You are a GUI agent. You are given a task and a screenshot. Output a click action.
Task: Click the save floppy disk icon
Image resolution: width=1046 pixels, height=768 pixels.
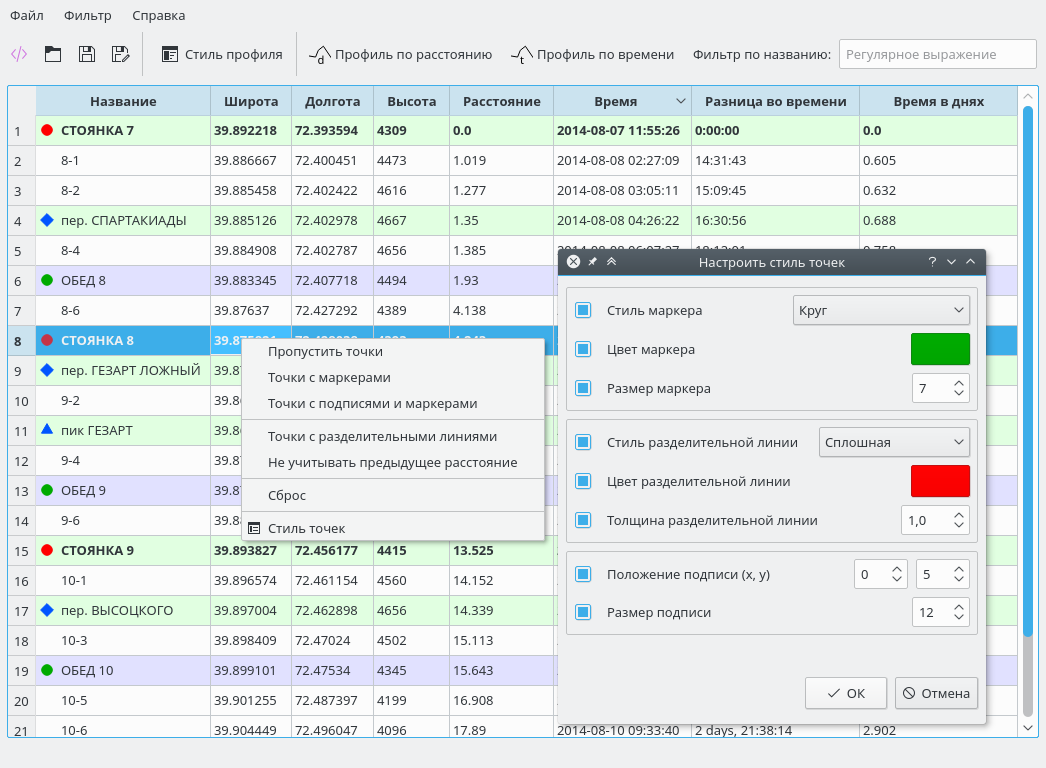click(x=87, y=55)
